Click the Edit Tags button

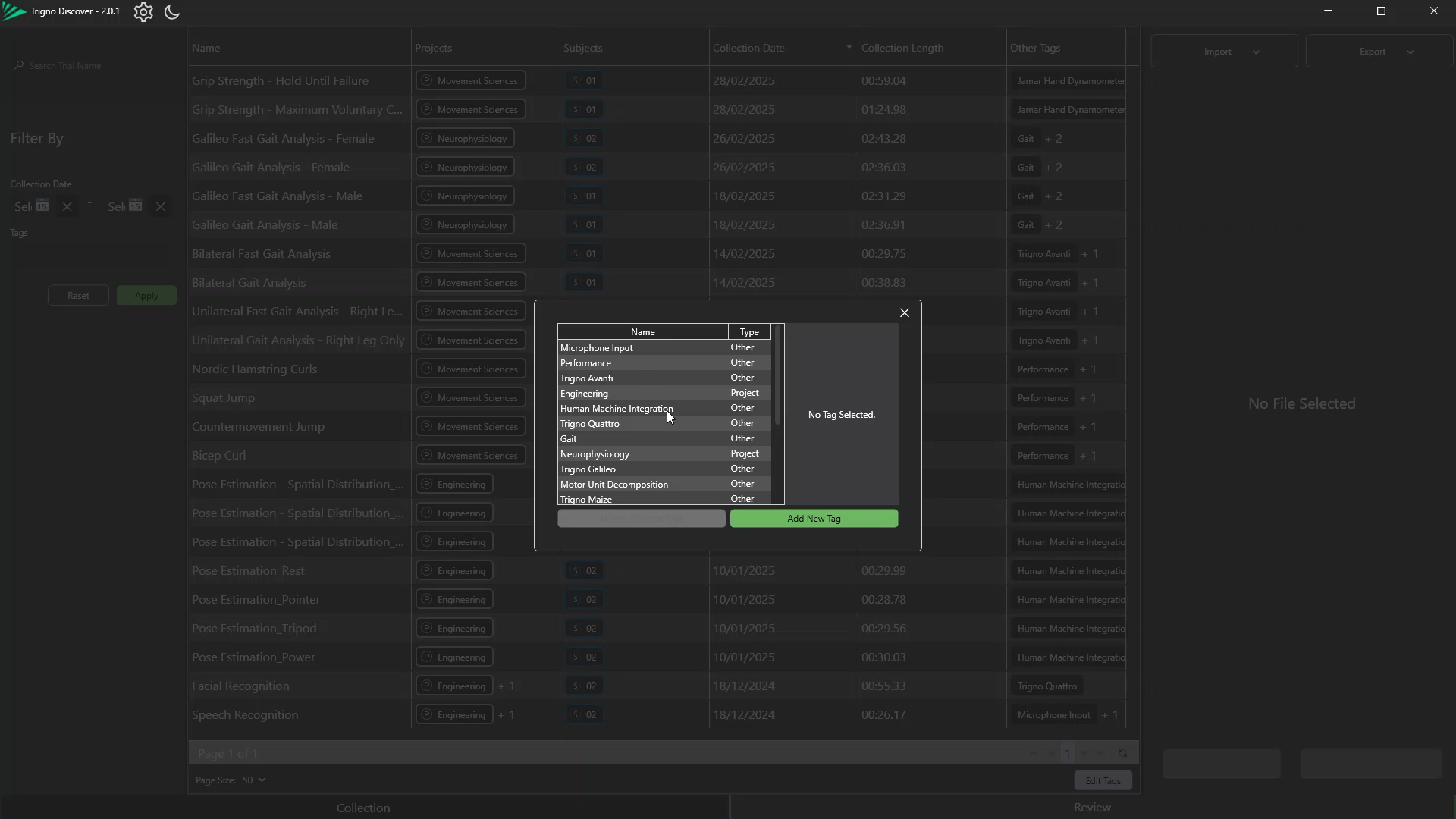point(1103,780)
